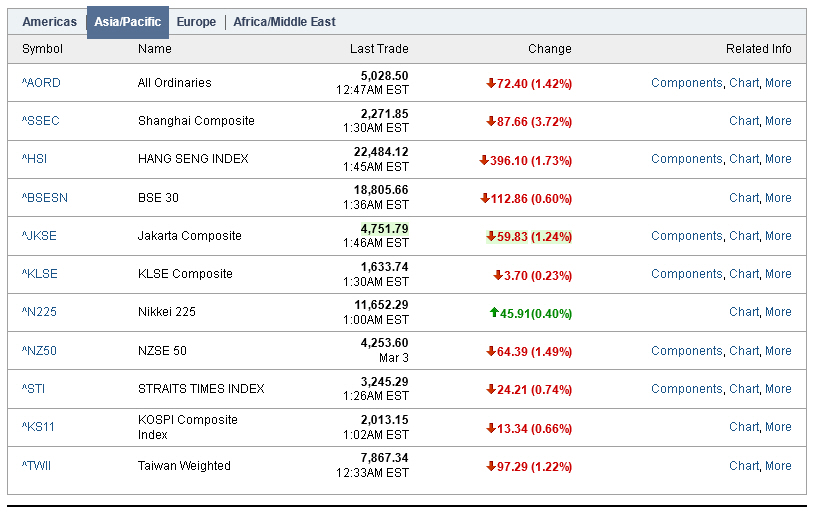This screenshot has height=516, width=816.
Task: View Components for STRAITS TIMES INDEX
Action: click(686, 389)
